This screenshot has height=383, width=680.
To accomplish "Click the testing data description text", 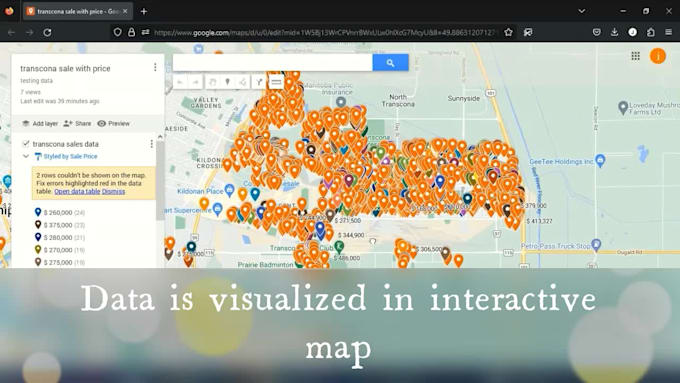I will pyautogui.click(x=36, y=81).
